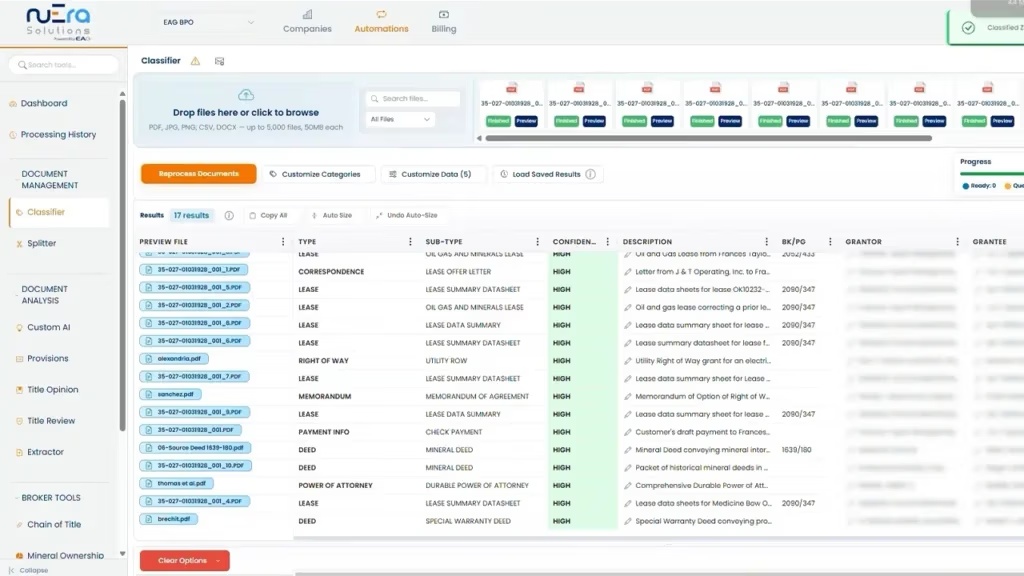Select the Splitter tool icon

point(19,244)
